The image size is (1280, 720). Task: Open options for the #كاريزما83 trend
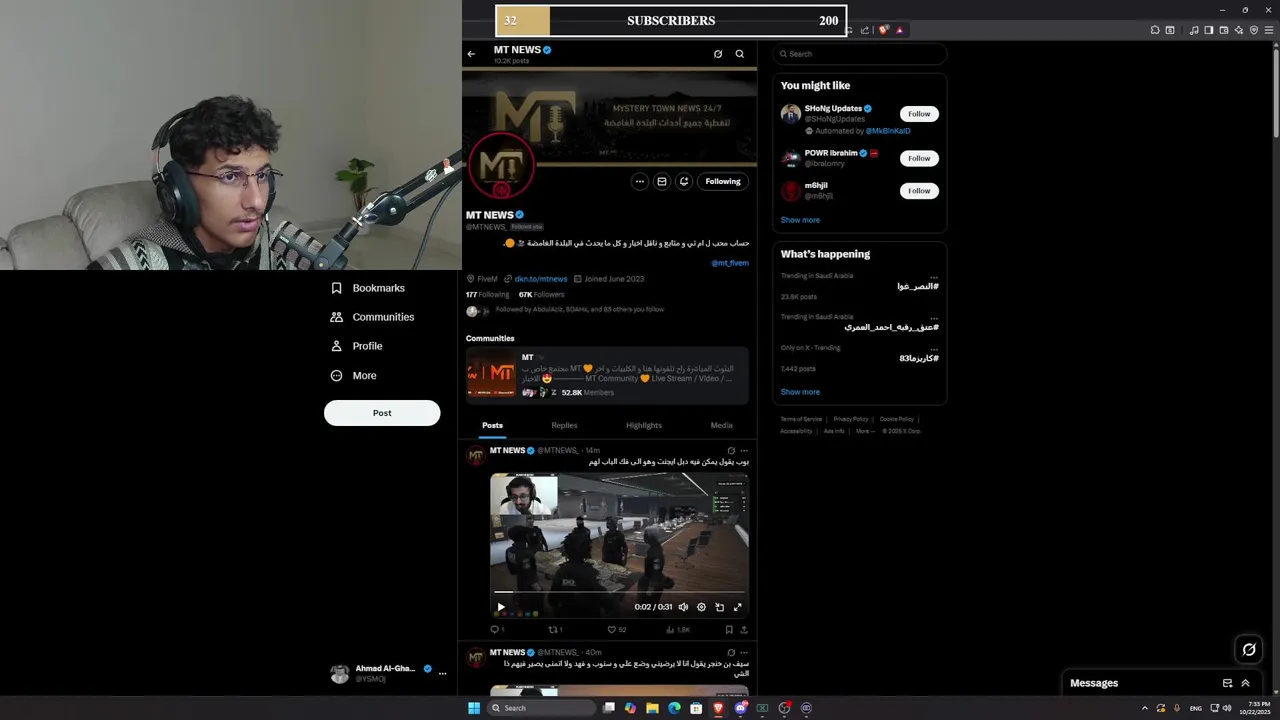(934, 349)
